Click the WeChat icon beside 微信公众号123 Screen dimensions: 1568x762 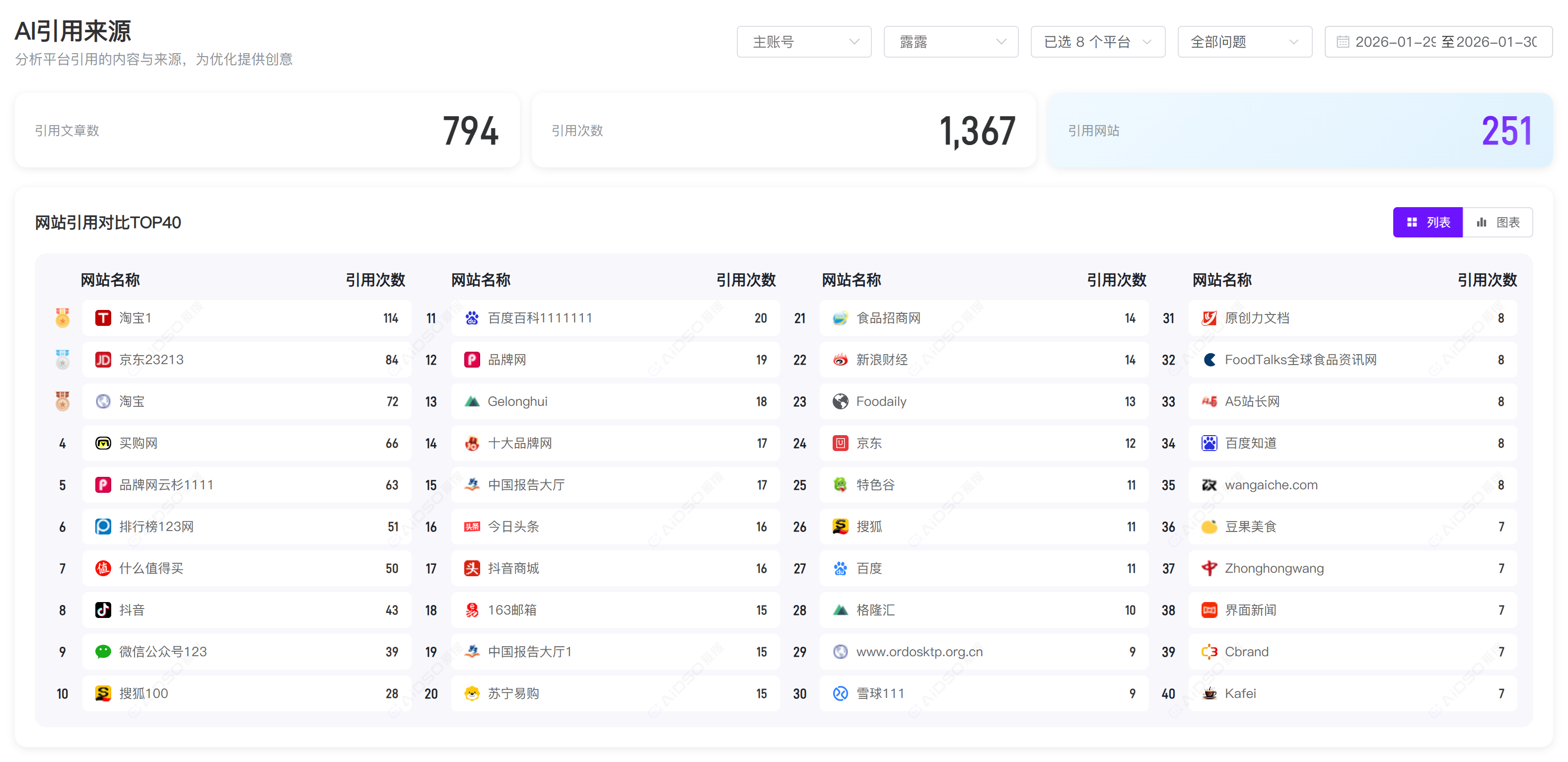[103, 652]
